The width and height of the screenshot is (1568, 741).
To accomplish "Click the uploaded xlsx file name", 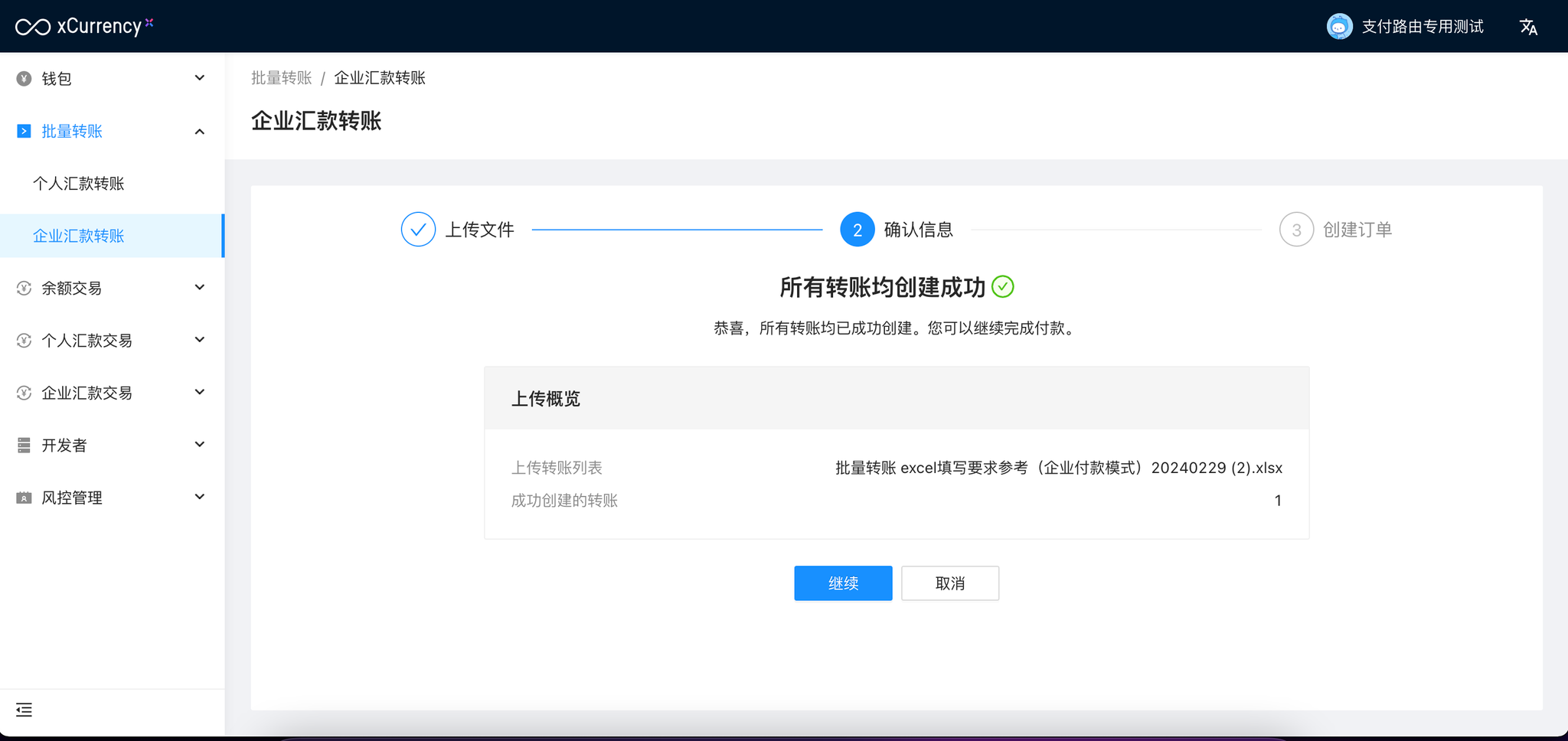I will [1059, 468].
